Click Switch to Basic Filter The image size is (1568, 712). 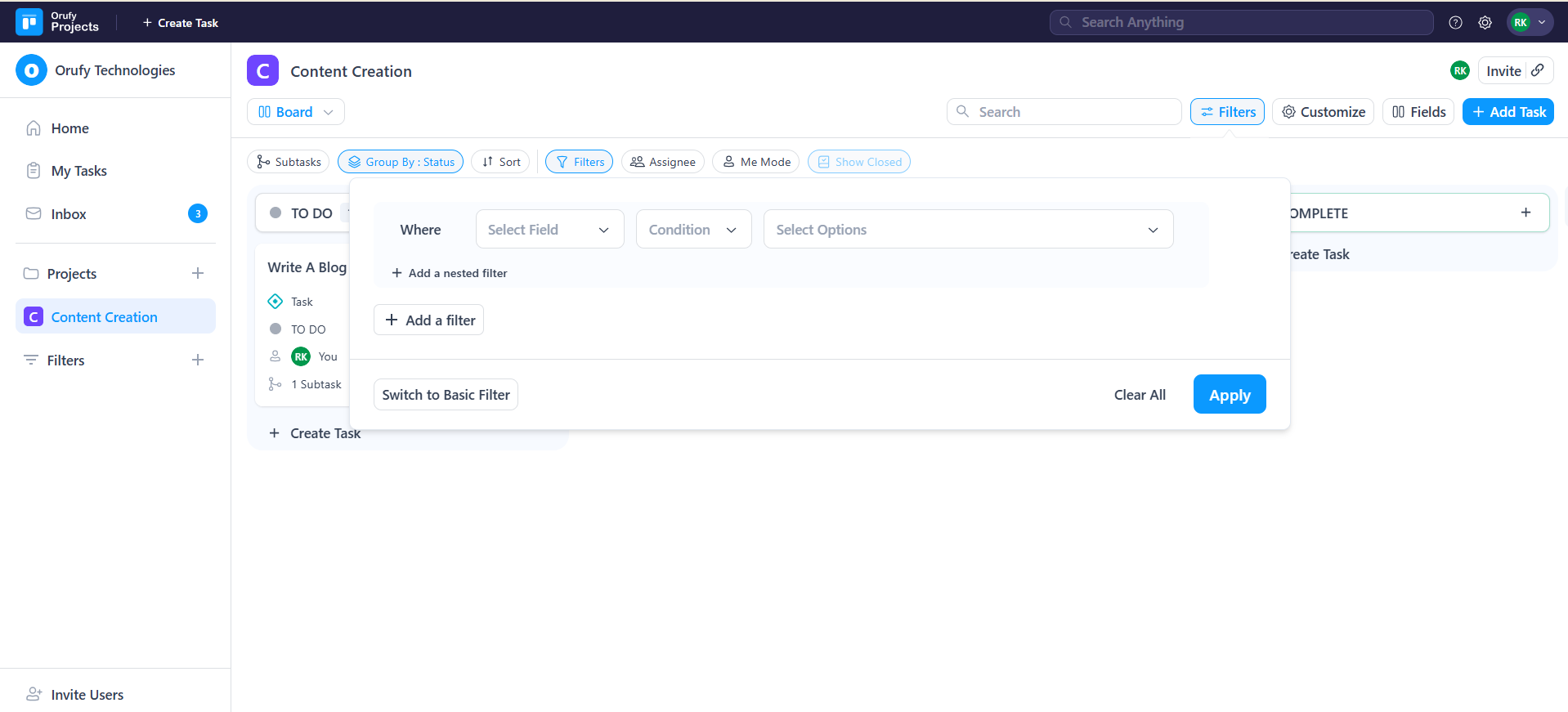point(446,395)
